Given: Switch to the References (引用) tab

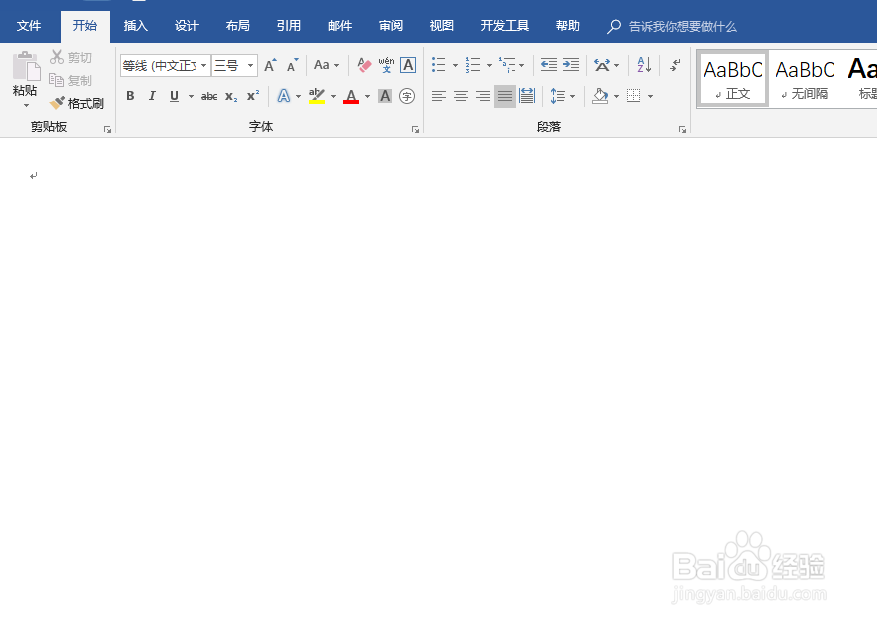Looking at the screenshot, I should click(x=289, y=26).
